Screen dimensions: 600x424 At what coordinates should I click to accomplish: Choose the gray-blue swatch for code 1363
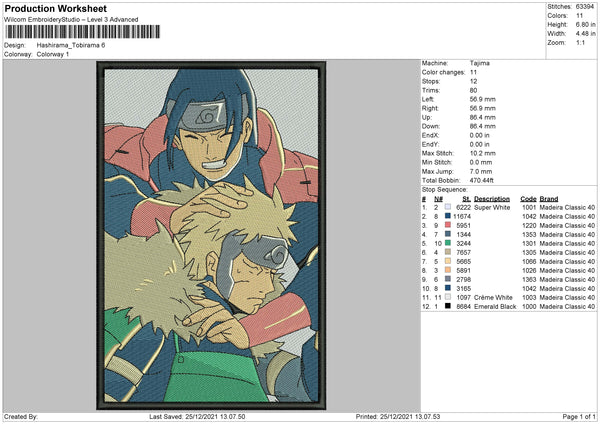click(x=448, y=279)
